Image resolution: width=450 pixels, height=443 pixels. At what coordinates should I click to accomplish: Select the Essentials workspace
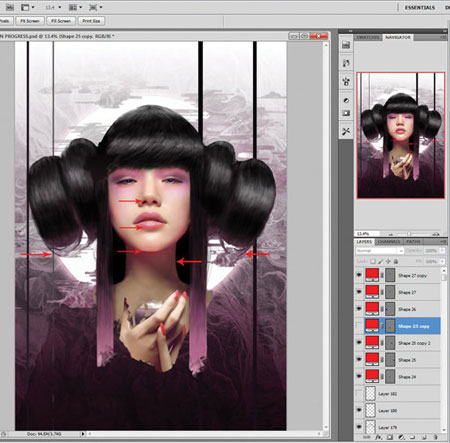coord(420,7)
